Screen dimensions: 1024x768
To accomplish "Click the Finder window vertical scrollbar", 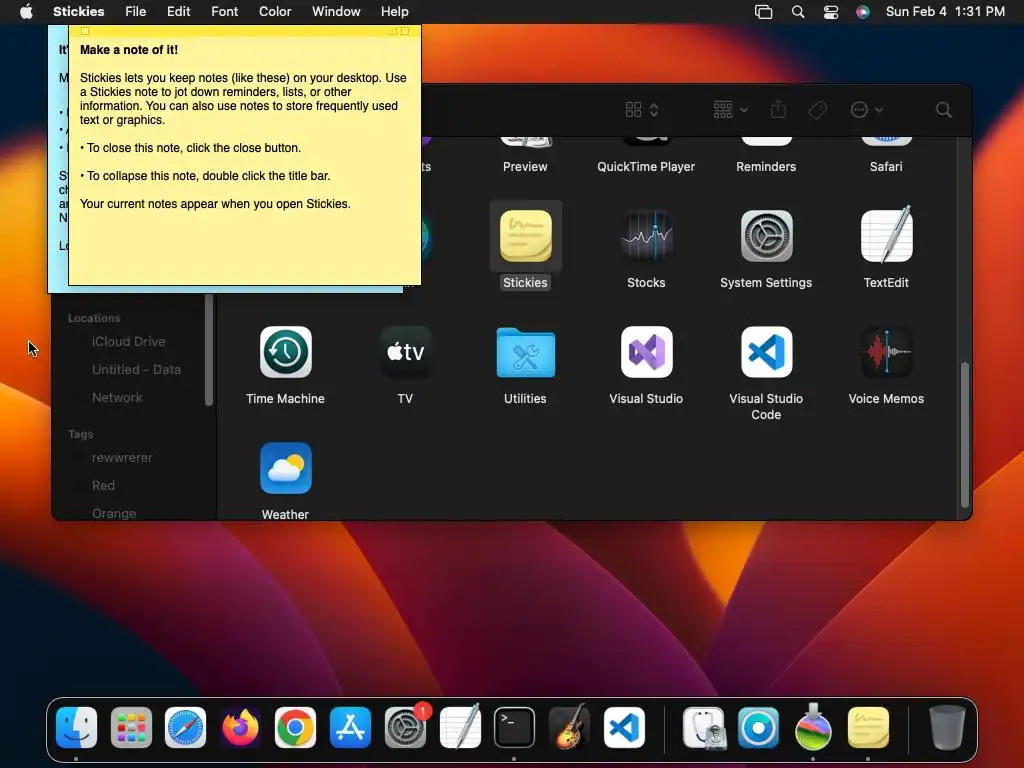I will pyautogui.click(x=964, y=434).
